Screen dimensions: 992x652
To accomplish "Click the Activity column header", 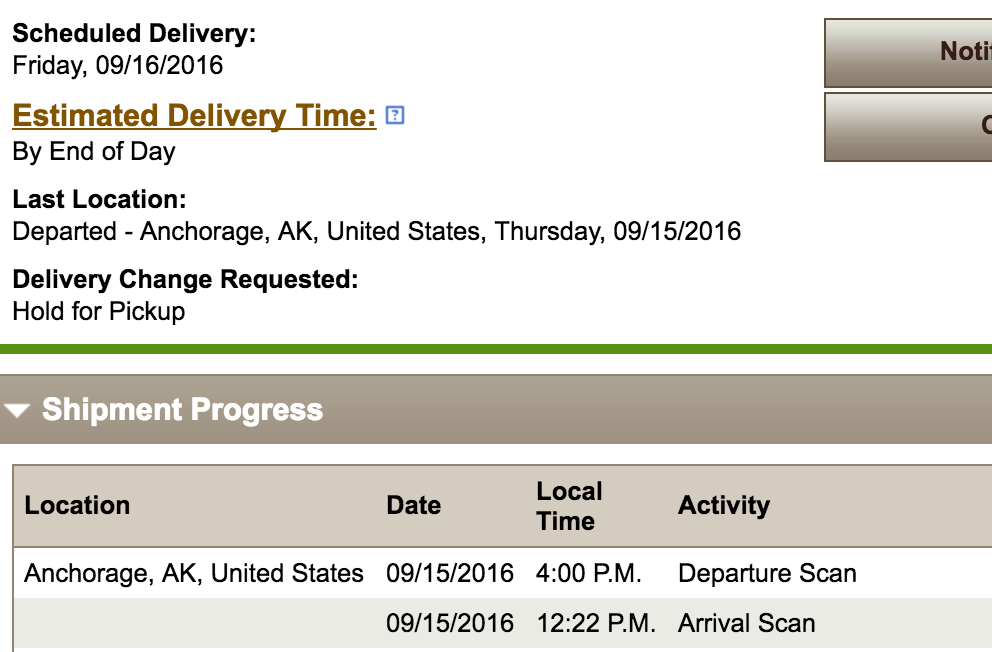I will point(723,505).
